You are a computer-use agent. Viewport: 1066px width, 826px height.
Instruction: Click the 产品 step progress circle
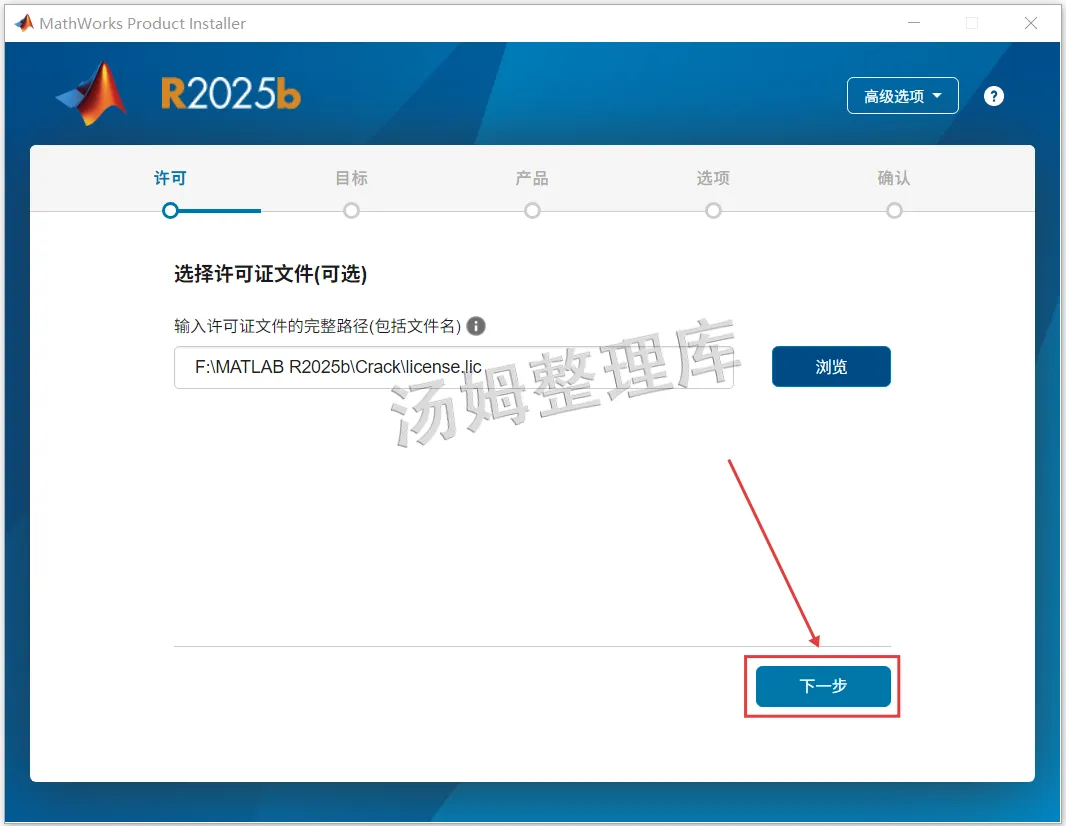tap(532, 211)
